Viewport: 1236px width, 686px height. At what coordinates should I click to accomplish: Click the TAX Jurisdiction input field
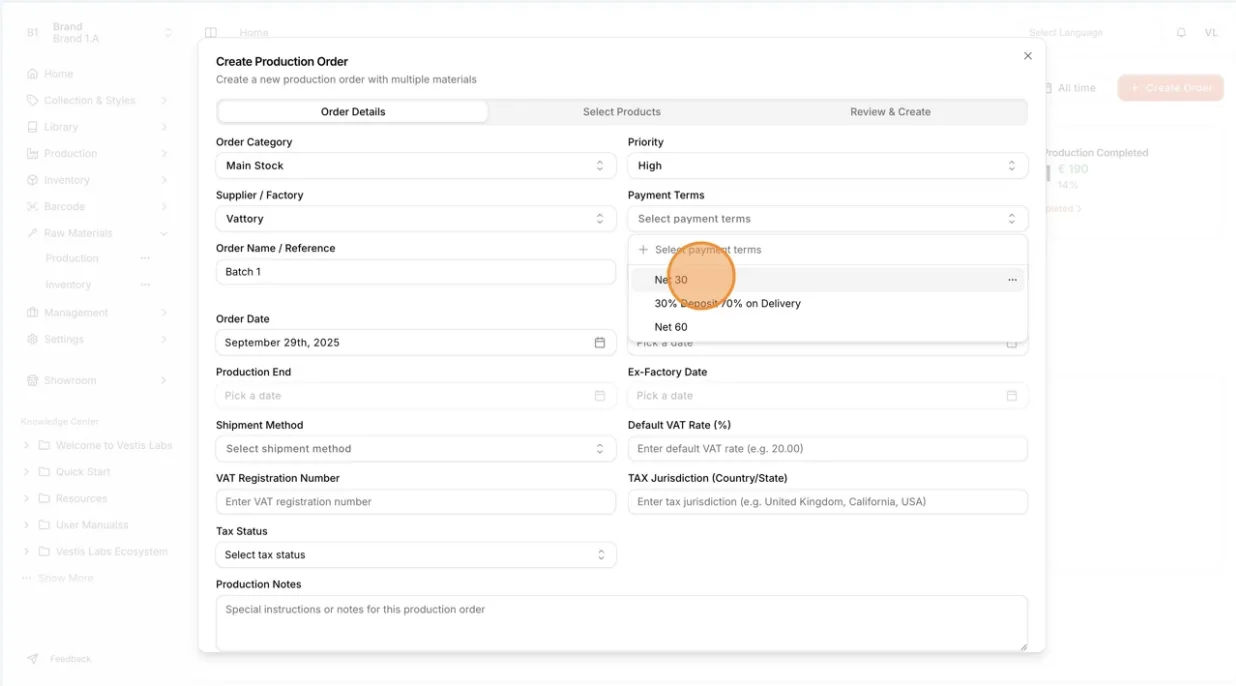click(x=827, y=502)
